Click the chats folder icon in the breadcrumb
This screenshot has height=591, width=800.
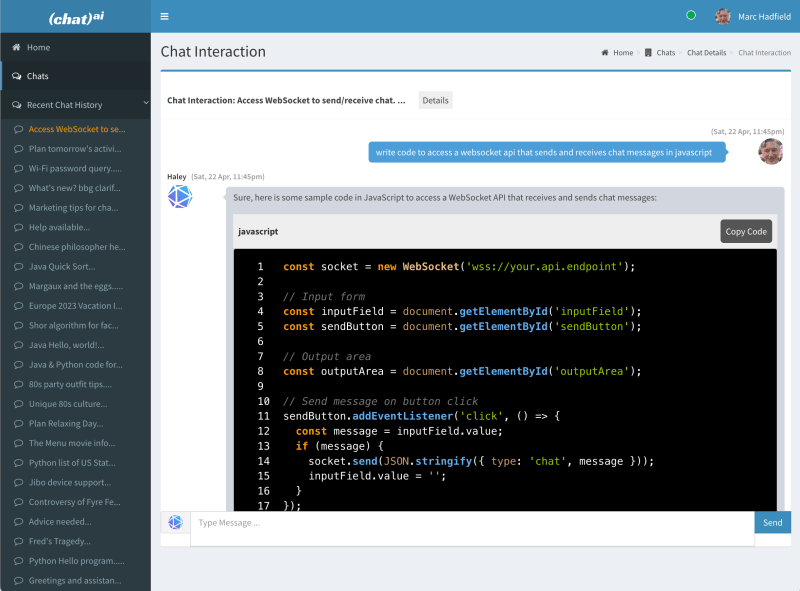(648, 52)
